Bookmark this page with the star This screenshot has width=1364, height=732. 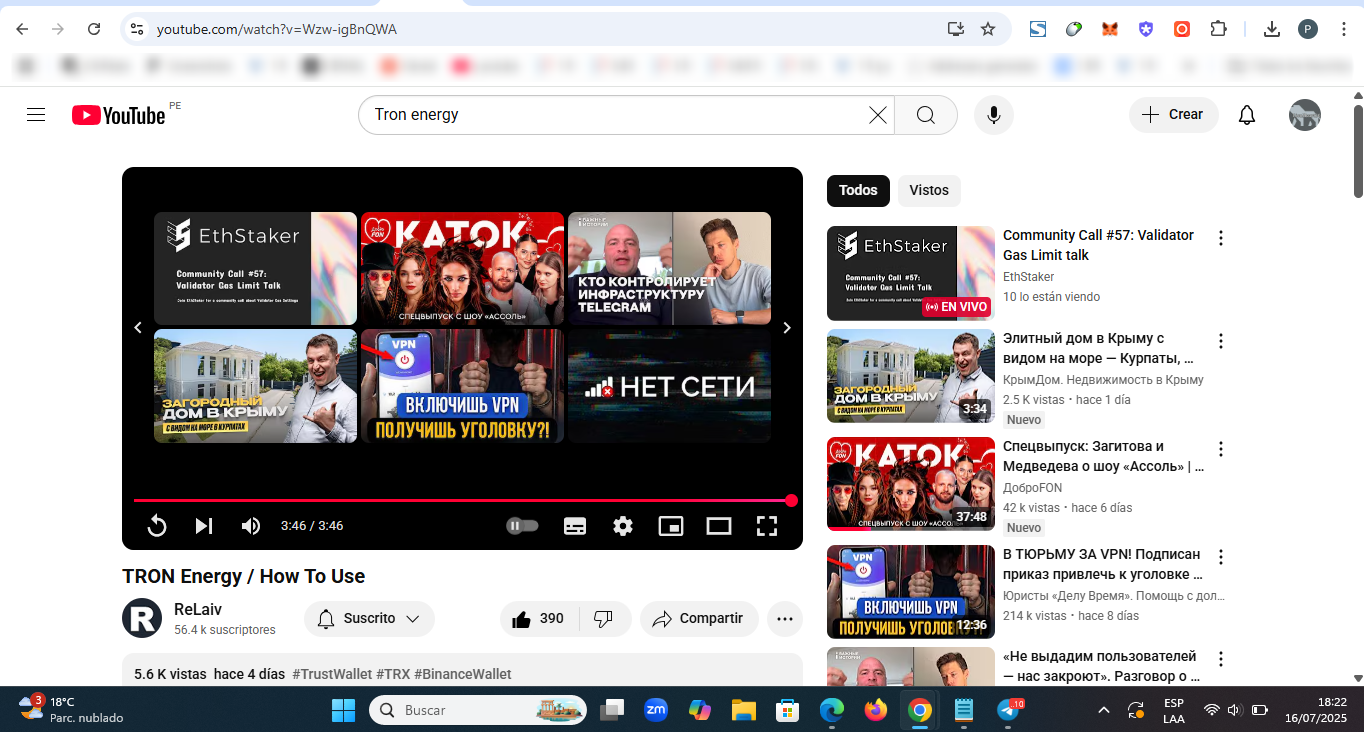pos(988,29)
